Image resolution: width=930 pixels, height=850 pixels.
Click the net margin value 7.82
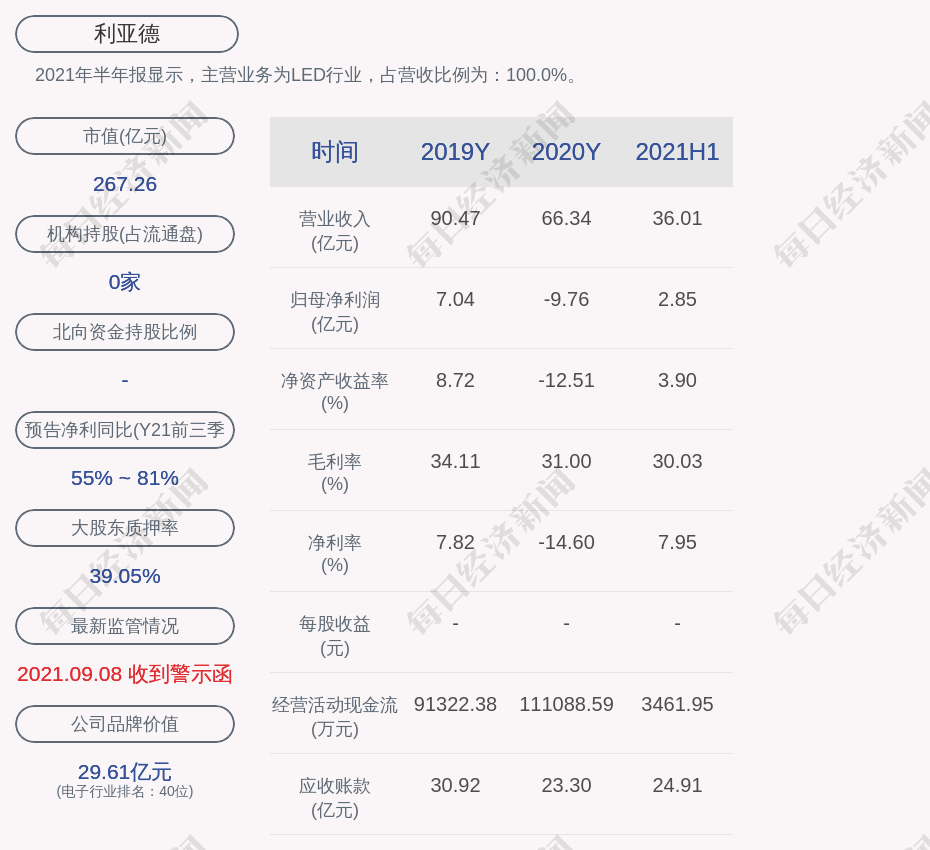(x=456, y=542)
